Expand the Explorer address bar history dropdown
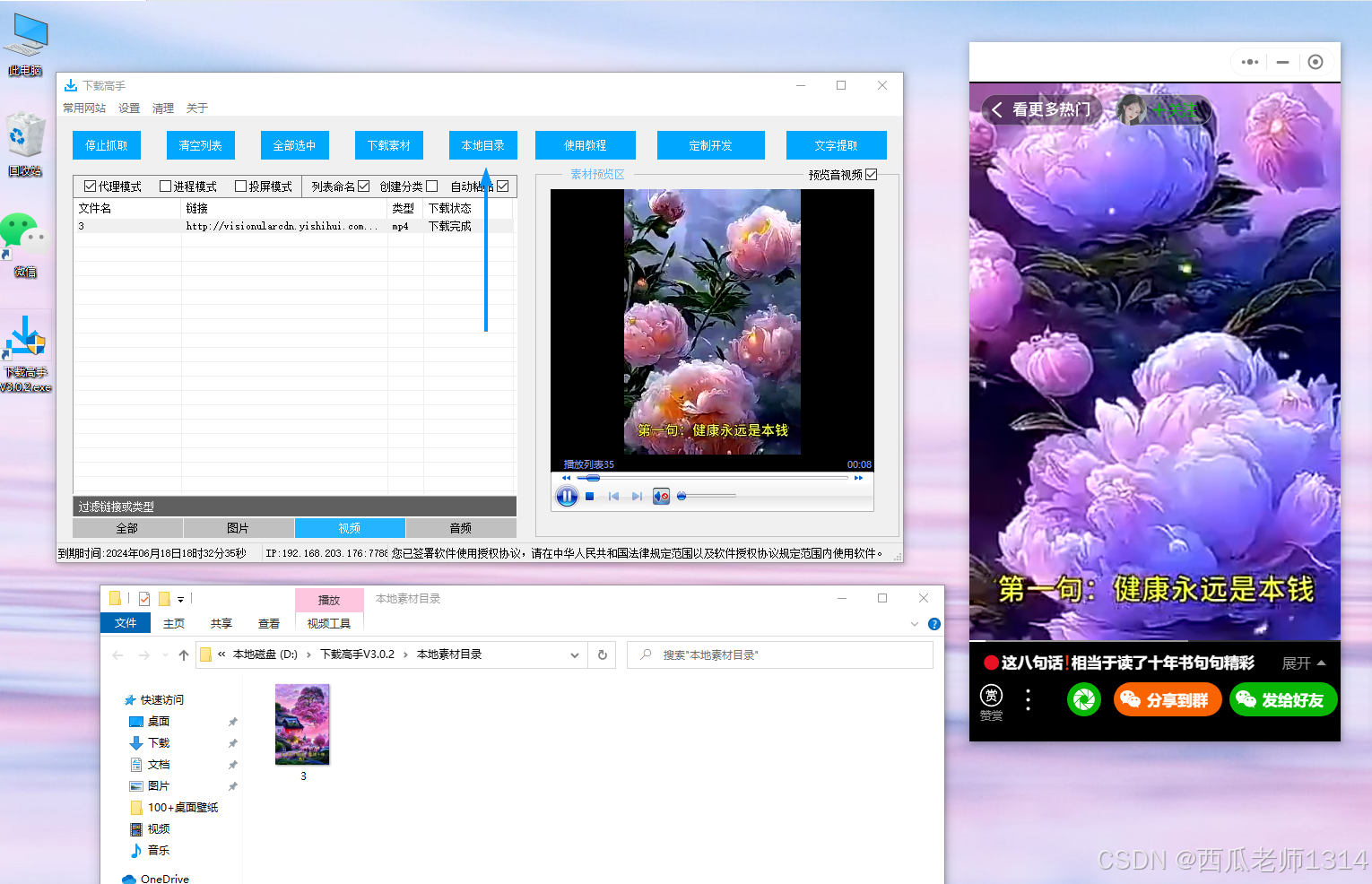The height and width of the screenshot is (884, 1372). pos(575,655)
